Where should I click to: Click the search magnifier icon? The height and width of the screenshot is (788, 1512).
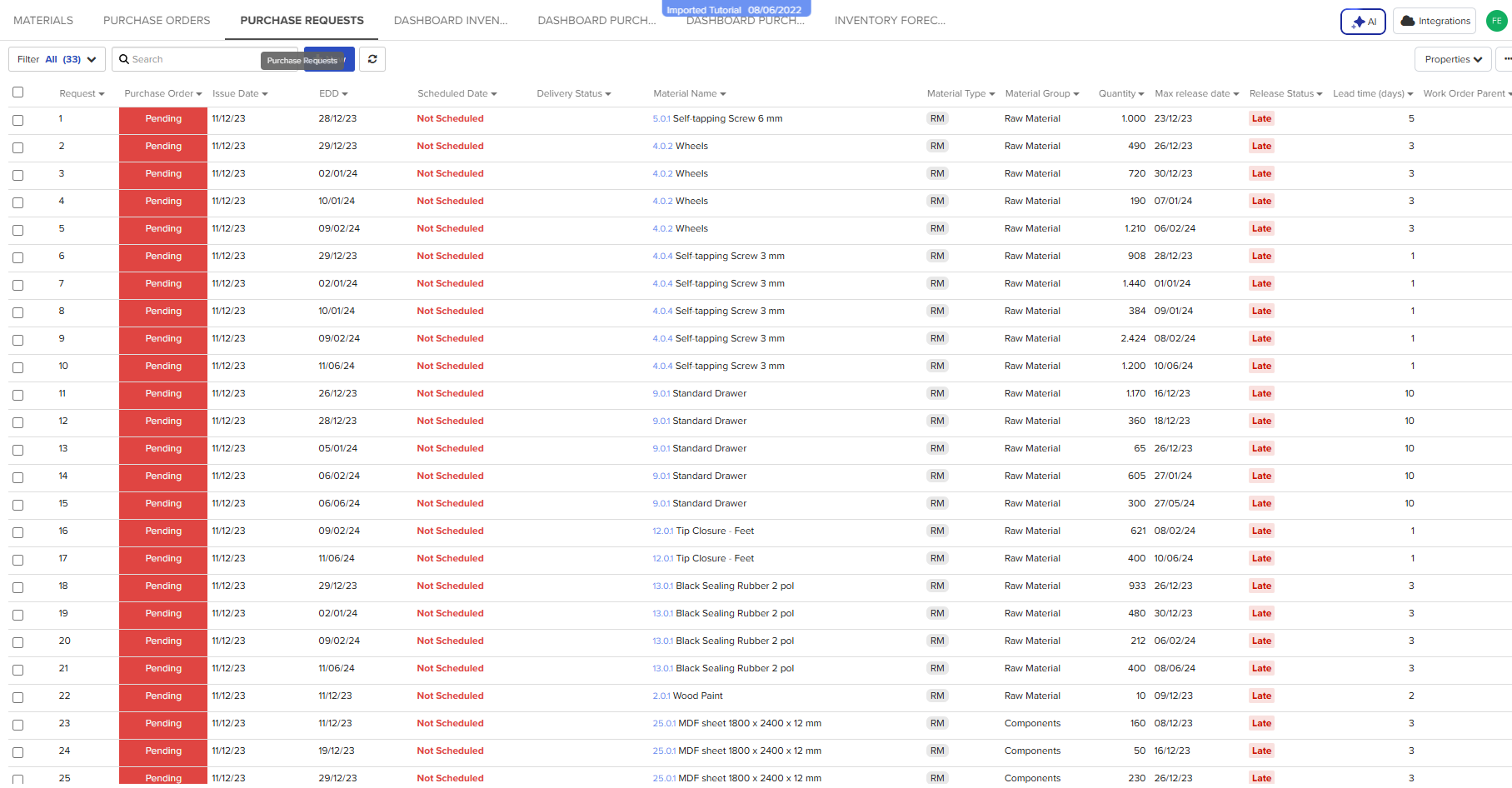point(125,59)
